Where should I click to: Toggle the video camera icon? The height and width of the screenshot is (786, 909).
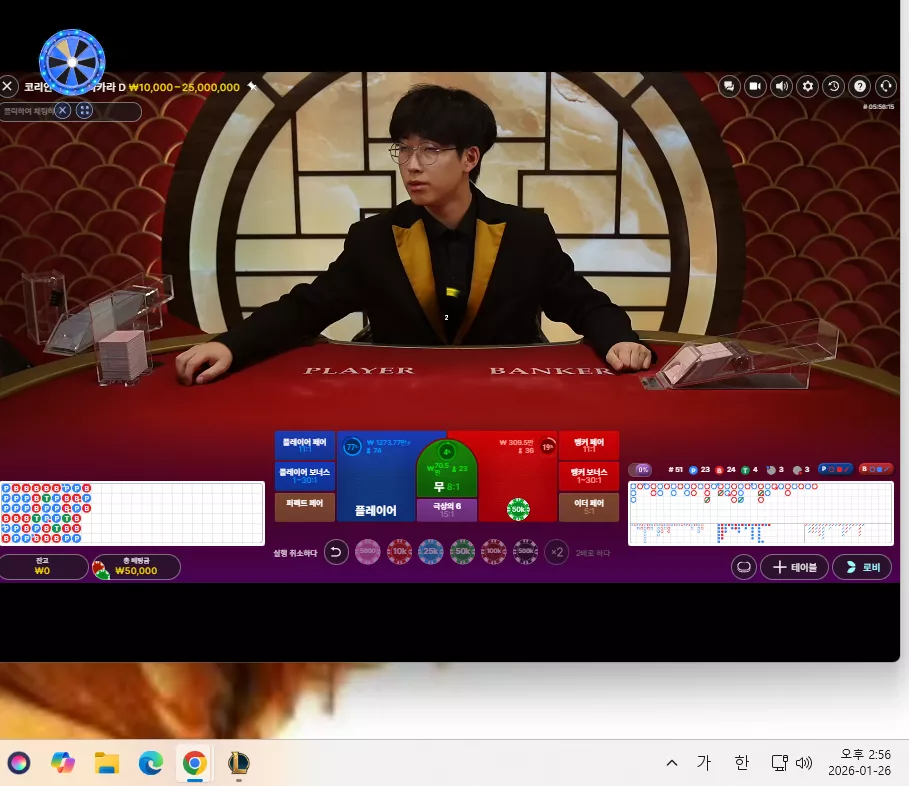click(755, 86)
